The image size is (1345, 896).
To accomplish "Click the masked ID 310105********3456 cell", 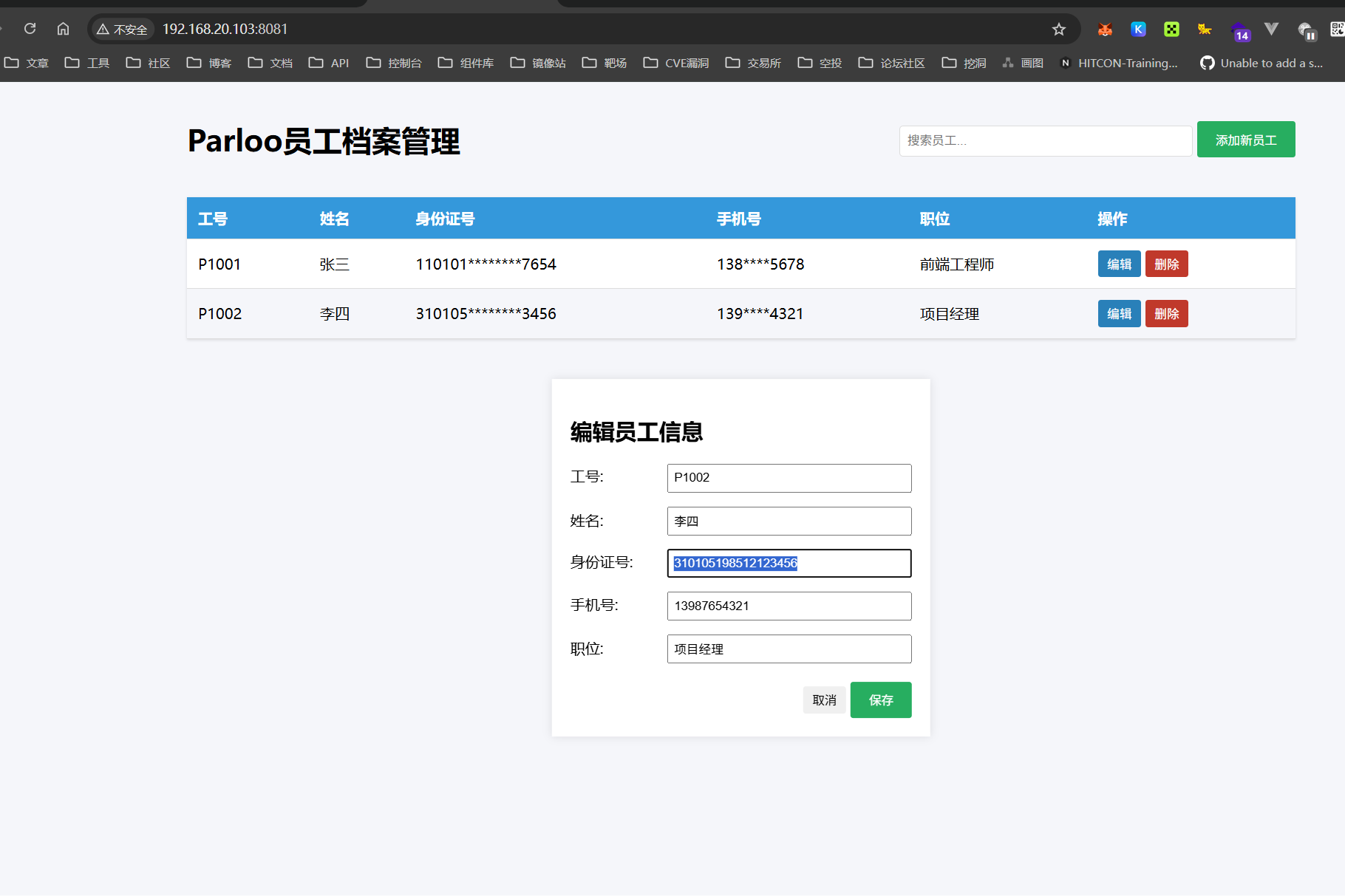I will [486, 313].
